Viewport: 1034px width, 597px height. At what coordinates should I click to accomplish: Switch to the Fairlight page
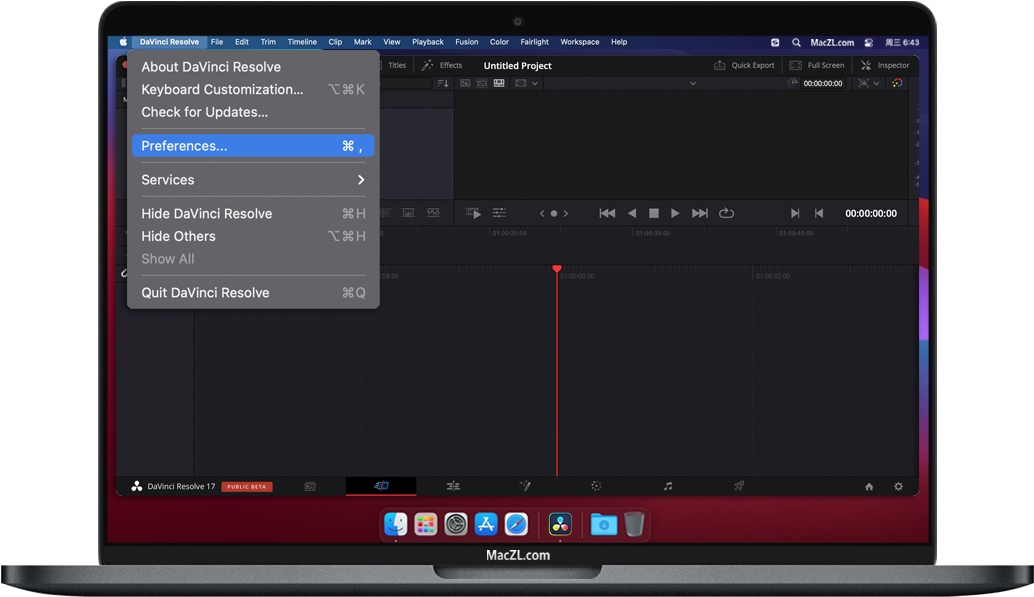point(668,486)
